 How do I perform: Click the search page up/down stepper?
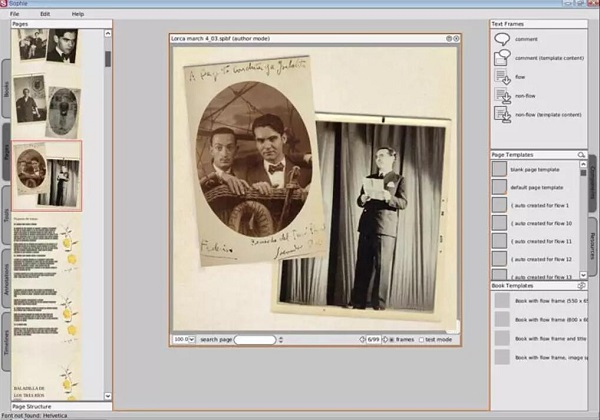pos(281,340)
